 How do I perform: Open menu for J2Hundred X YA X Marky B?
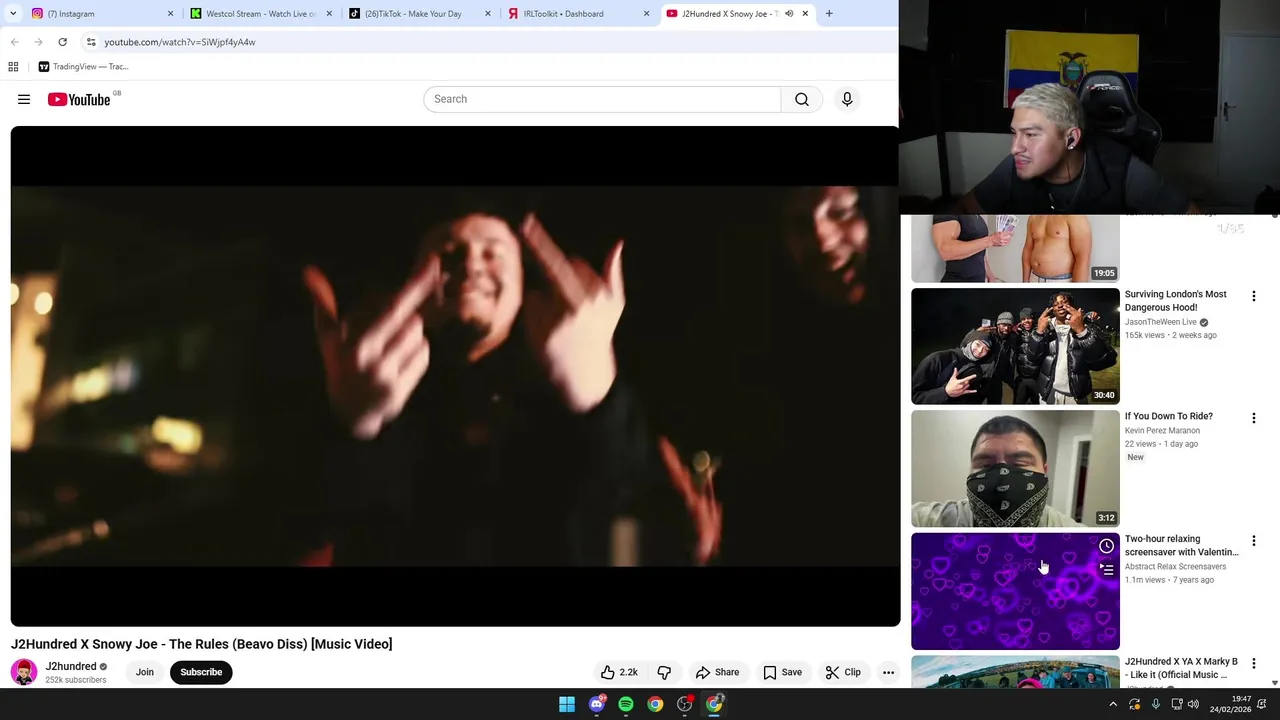(1253, 664)
